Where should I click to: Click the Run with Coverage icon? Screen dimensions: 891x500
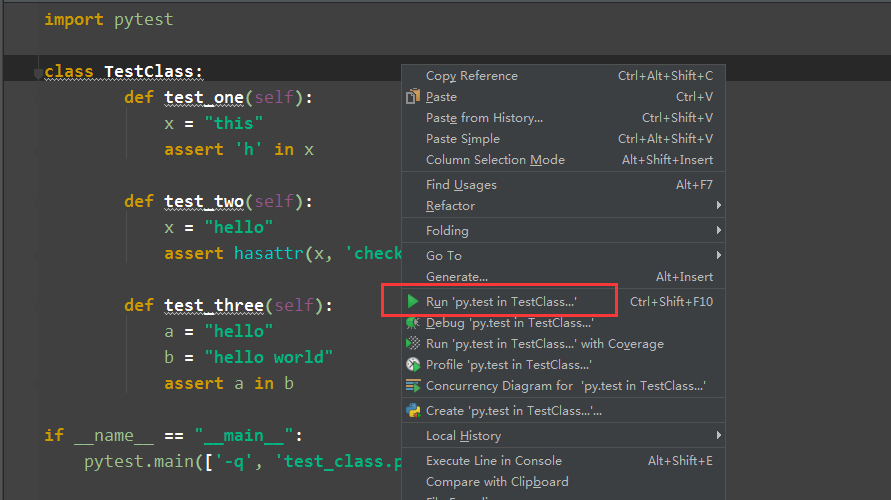tap(413, 344)
